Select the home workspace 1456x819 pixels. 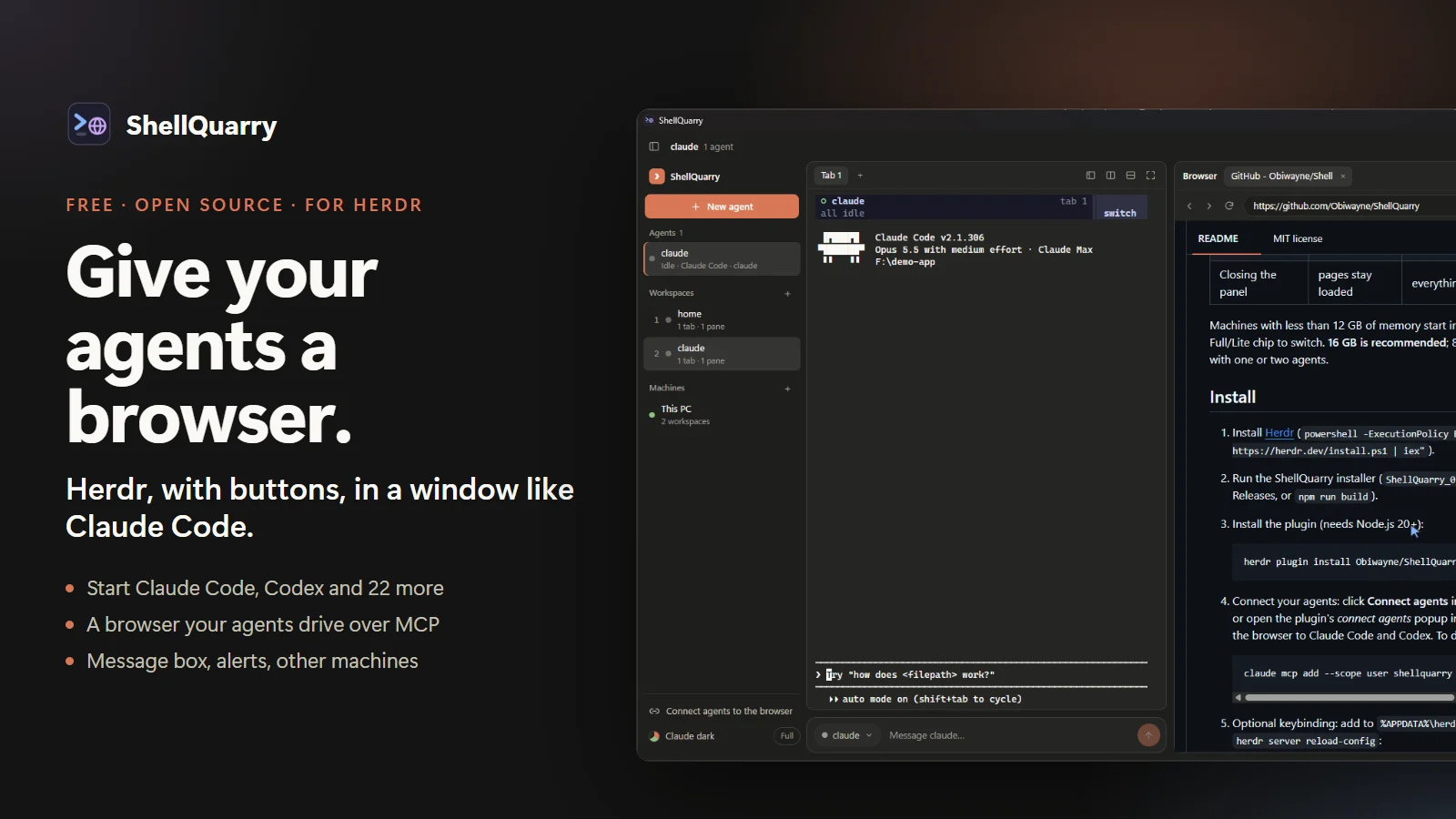point(722,319)
